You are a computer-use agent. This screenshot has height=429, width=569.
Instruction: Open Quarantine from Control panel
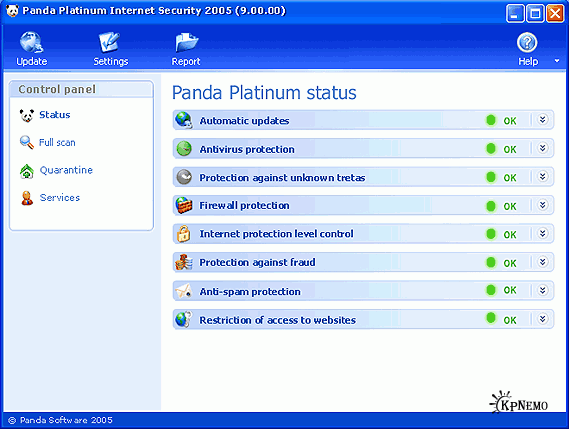(66, 170)
